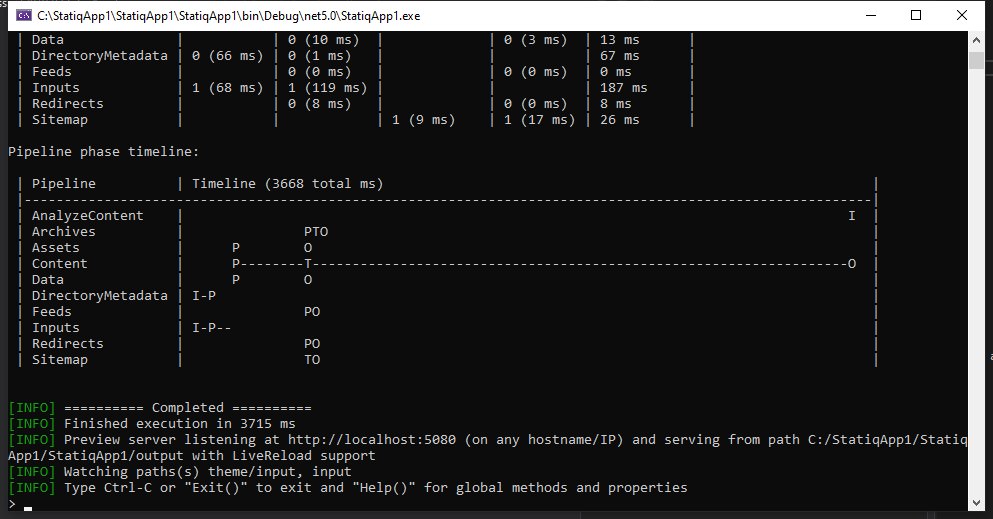993x519 pixels.
Task: Close the StatiqApp1.exe console window
Action: click(961, 15)
